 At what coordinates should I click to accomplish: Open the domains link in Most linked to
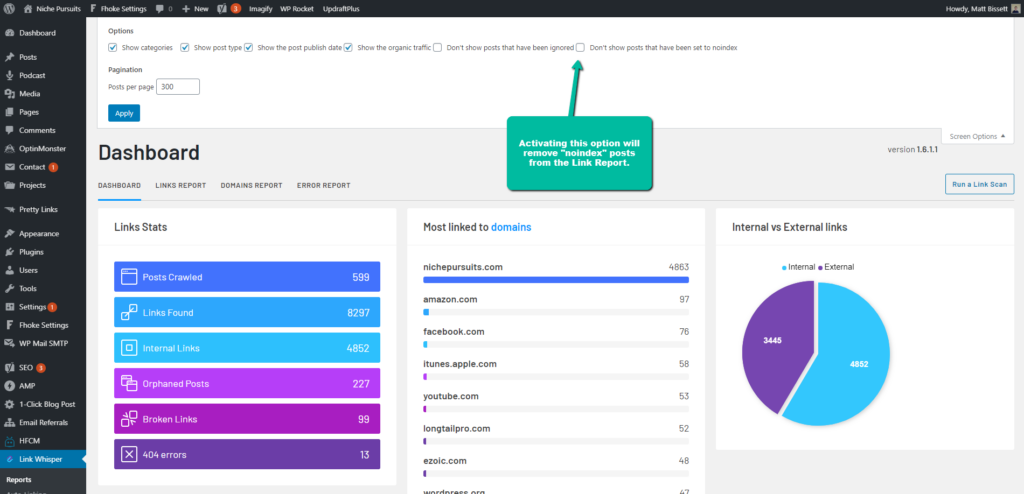[511, 227]
